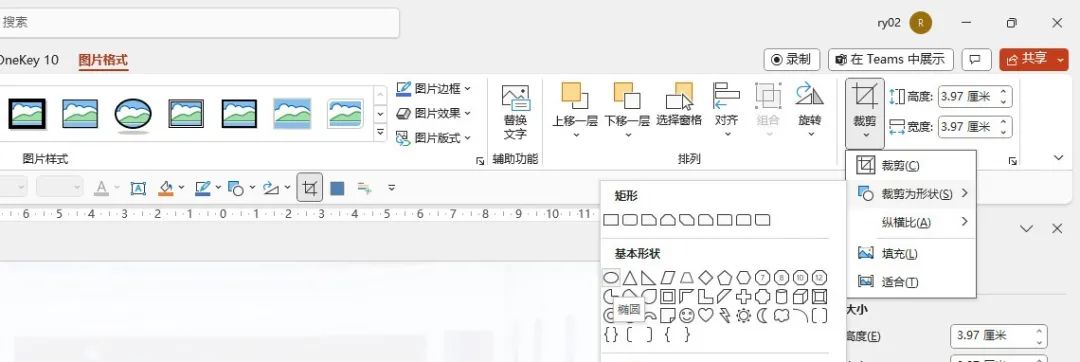
Task: Click the solid blue square swatch
Action: click(337, 188)
